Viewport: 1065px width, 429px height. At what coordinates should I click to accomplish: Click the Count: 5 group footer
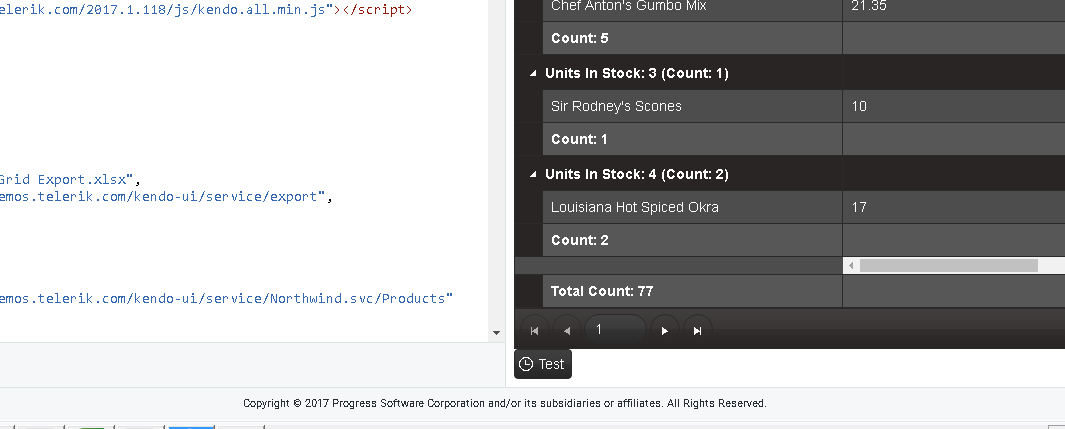[580, 39]
